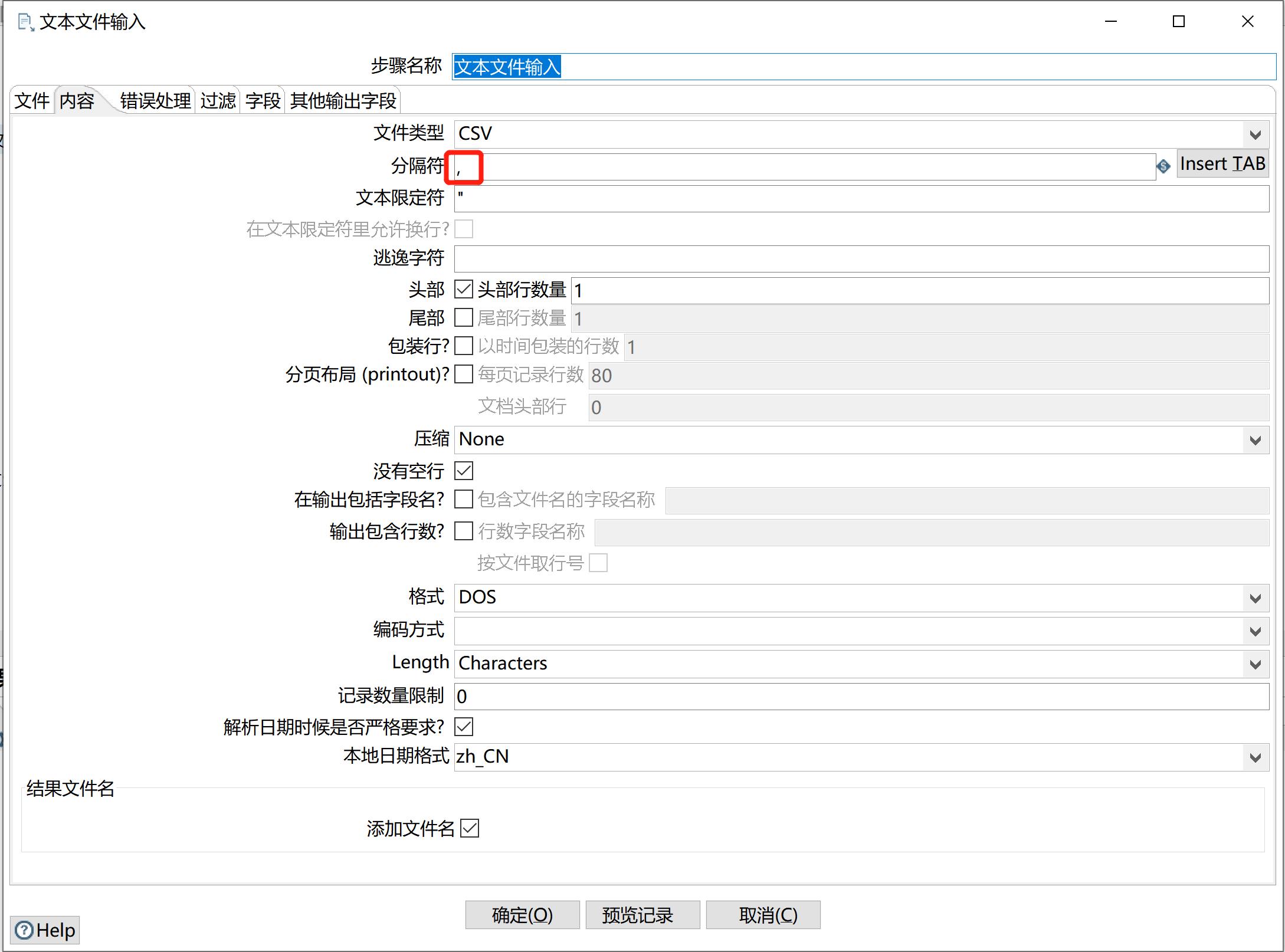This screenshot has height=952, width=1285.
Task: Maximize the 文本文件输入 dialog window
Action: tap(1179, 22)
